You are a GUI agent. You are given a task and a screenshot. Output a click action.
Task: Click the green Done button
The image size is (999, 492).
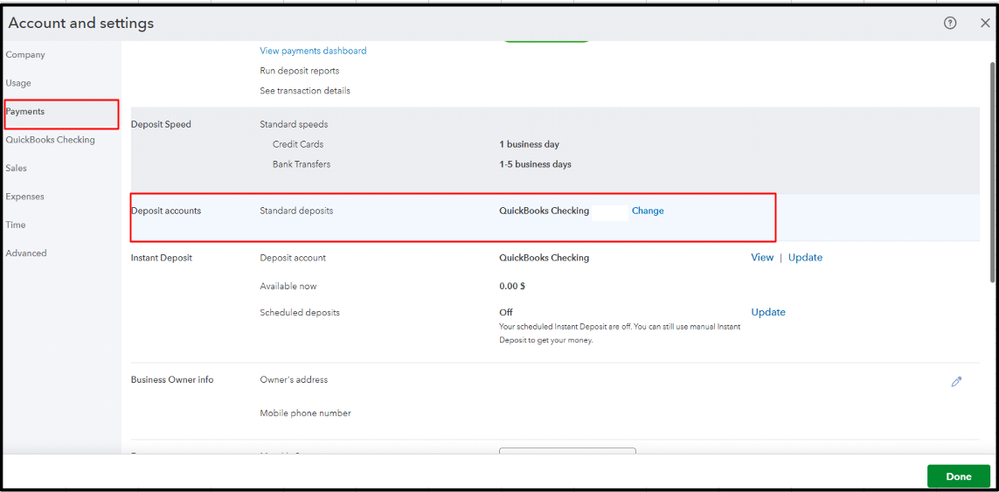click(959, 476)
